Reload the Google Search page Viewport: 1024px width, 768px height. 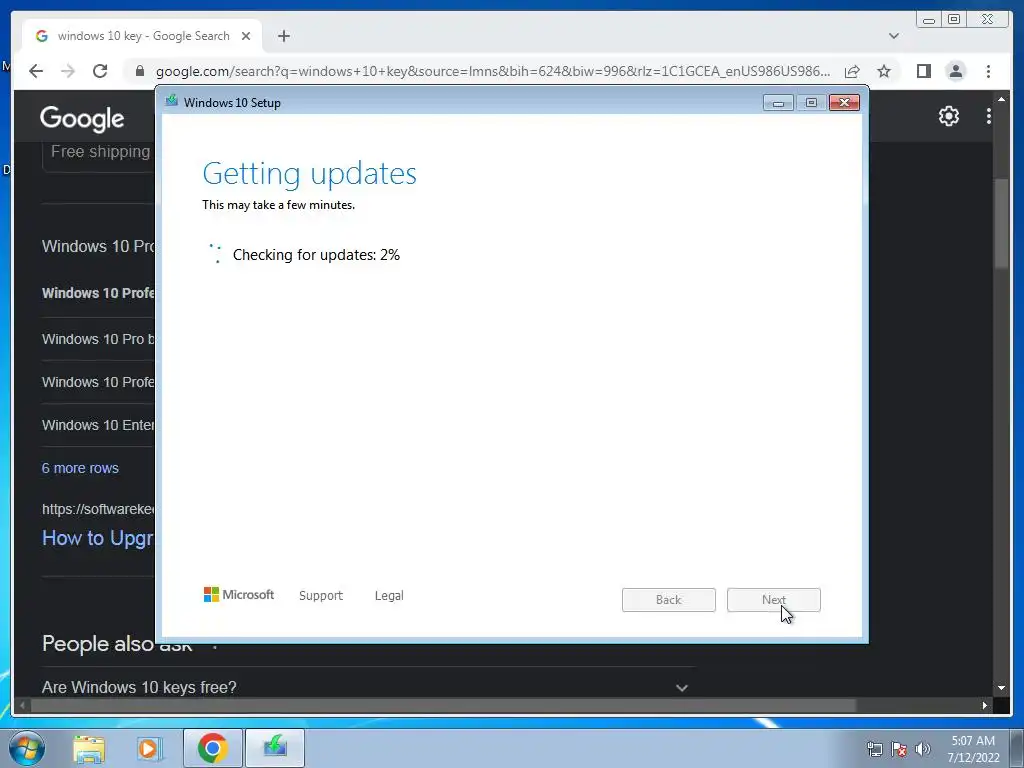click(100, 71)
